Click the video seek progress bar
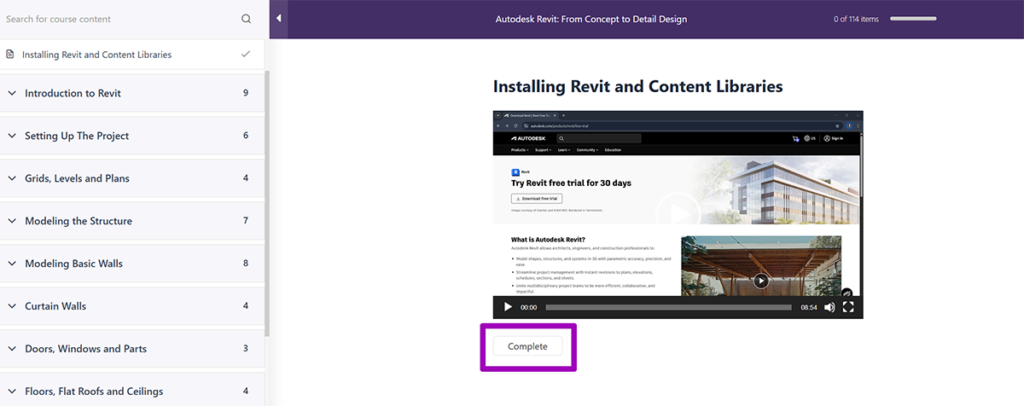 [x=668, y=307]
